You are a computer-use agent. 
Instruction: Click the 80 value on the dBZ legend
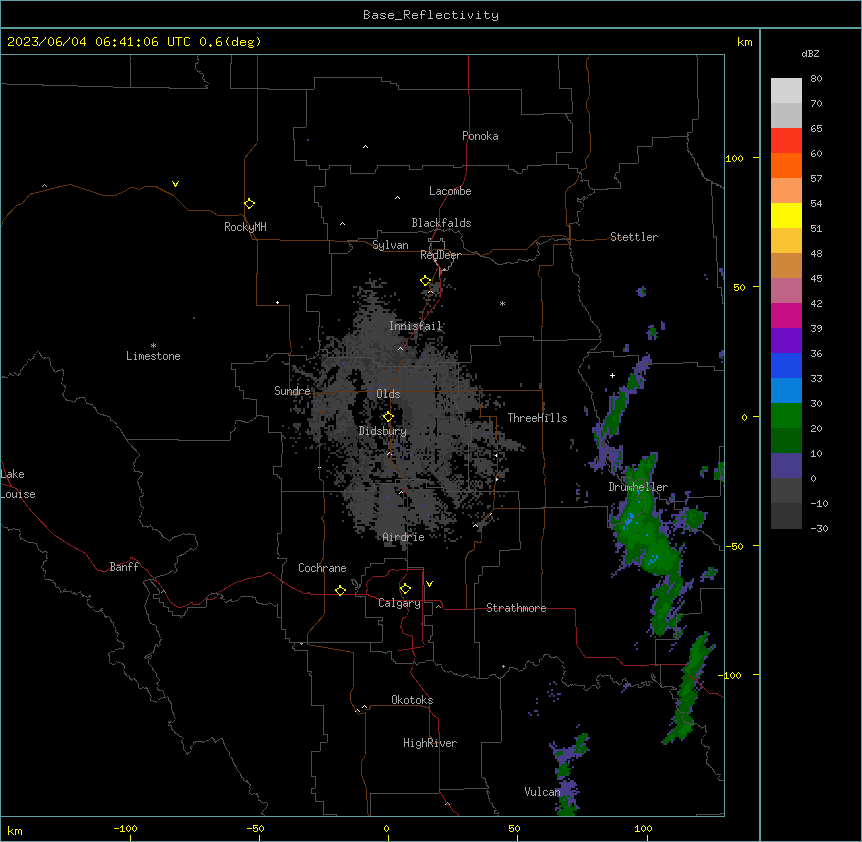pos(816,79)
